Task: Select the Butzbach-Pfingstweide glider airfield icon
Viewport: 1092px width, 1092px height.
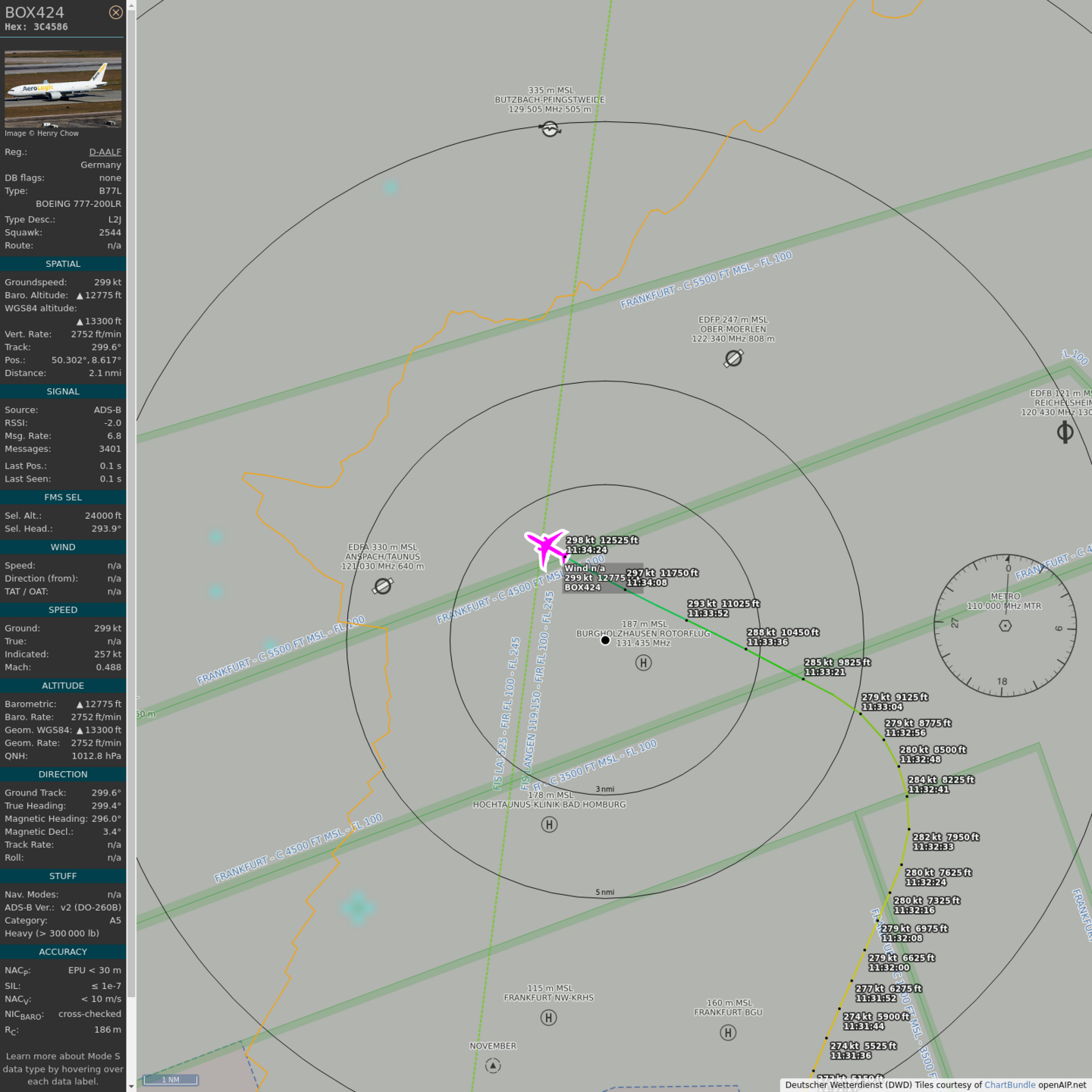Action: pyautogui.click(x=550, y=130)
